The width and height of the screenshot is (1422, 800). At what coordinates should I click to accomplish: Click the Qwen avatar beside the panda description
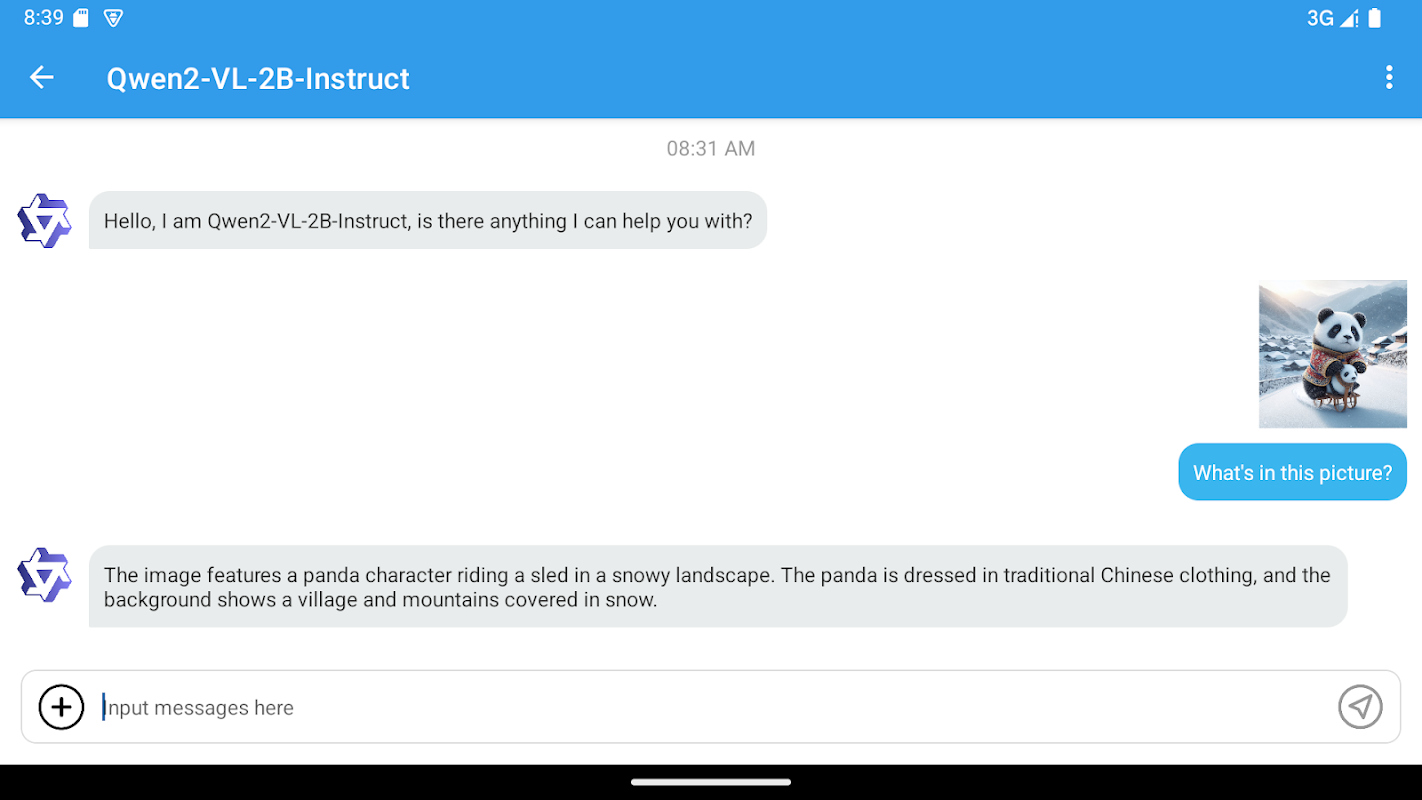(x=45, y=574)
